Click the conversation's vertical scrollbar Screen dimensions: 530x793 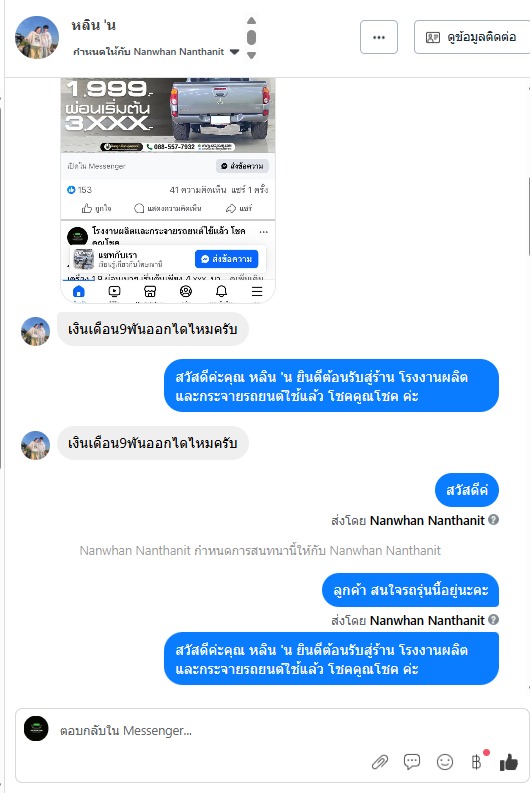coord(528,217)
